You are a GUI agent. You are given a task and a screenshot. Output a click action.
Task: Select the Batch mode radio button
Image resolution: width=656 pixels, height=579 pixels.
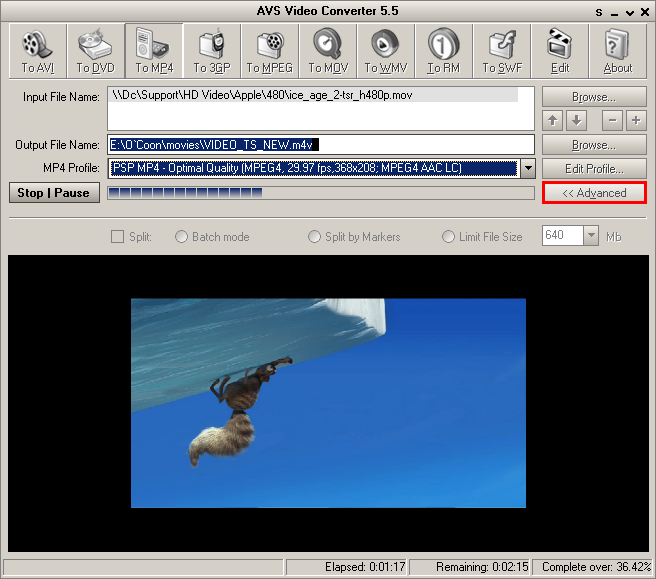click(x=181, y=236)
